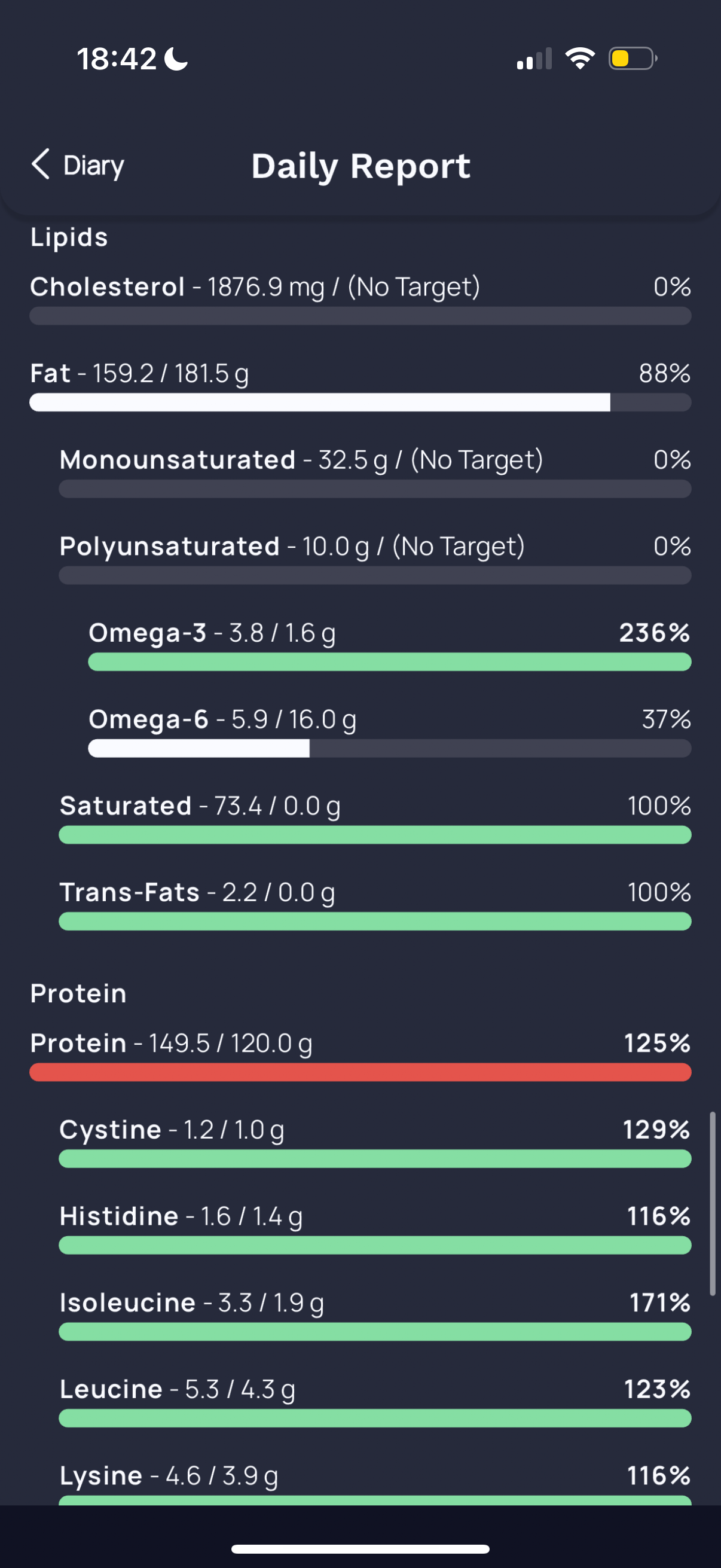
Task: Tap the Daily Report title
Action: point(361,166)
